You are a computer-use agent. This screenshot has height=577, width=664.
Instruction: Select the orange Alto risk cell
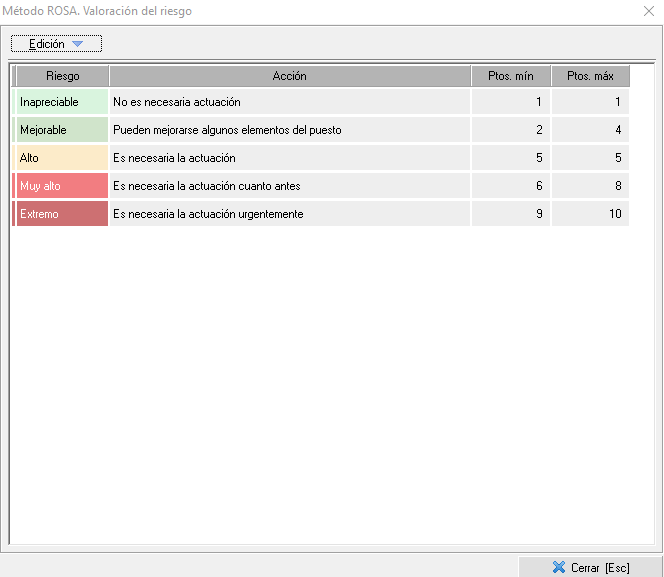(x=62, y=158)
